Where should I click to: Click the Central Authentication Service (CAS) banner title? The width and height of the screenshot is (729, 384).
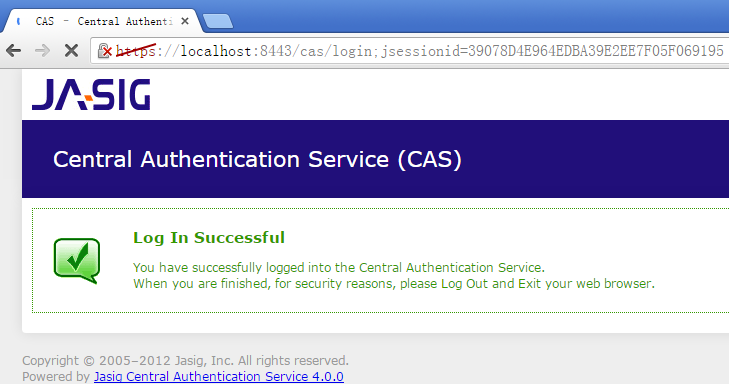tap(257, 159)
